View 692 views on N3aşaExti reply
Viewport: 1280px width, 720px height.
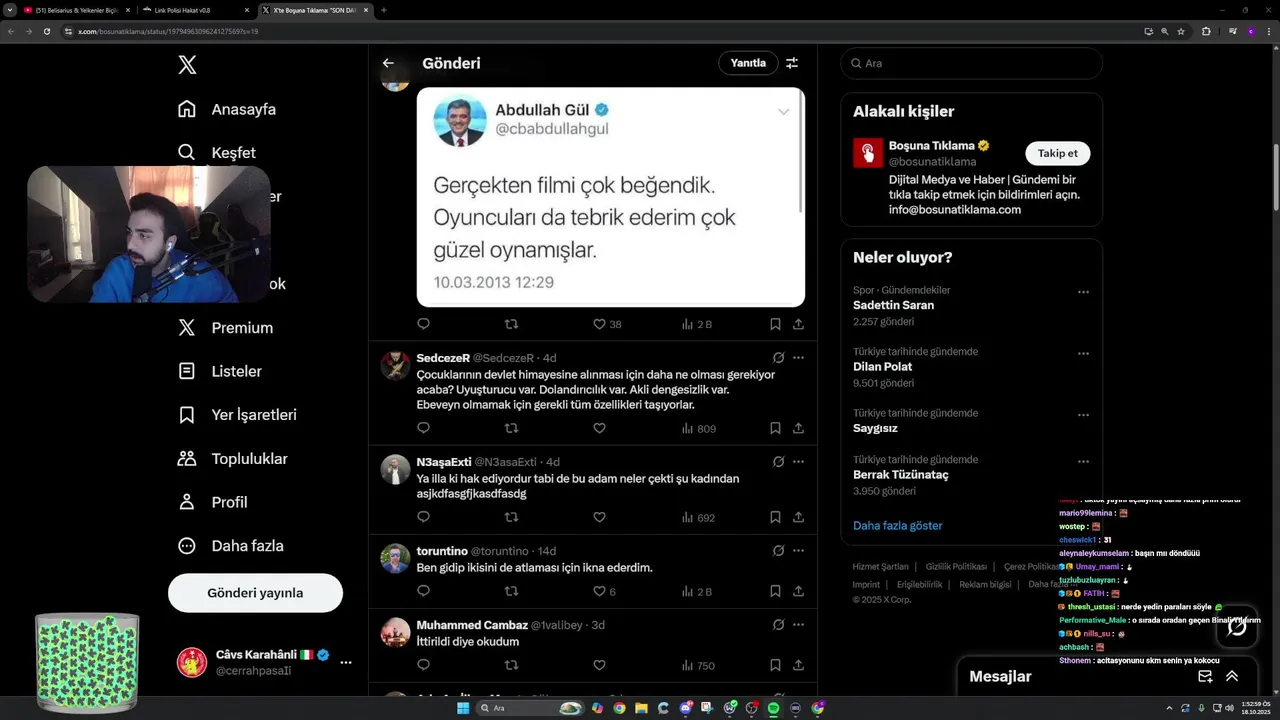(698, 517)
